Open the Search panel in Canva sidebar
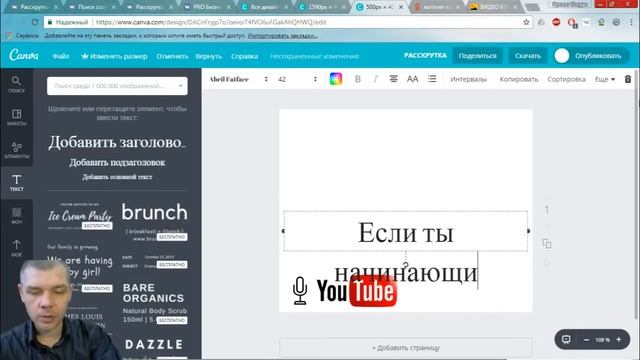This screenshot has width=640, height=360. click(16, 84)
